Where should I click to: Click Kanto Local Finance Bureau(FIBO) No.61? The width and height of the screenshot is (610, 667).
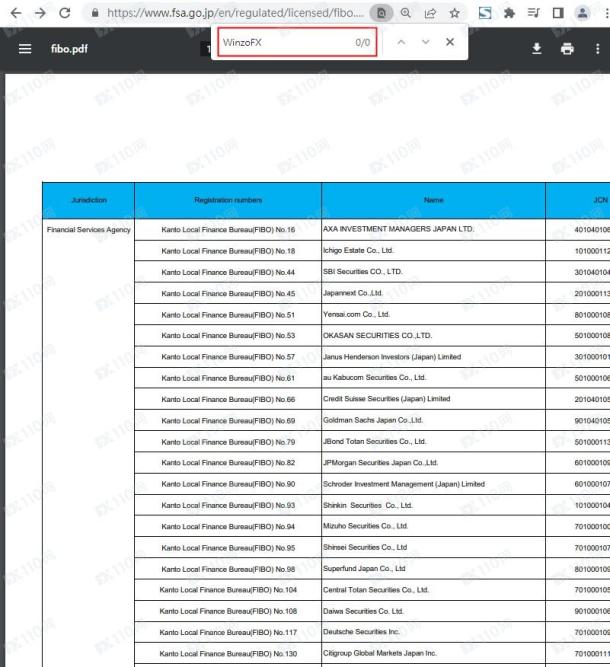coord(228,378)
